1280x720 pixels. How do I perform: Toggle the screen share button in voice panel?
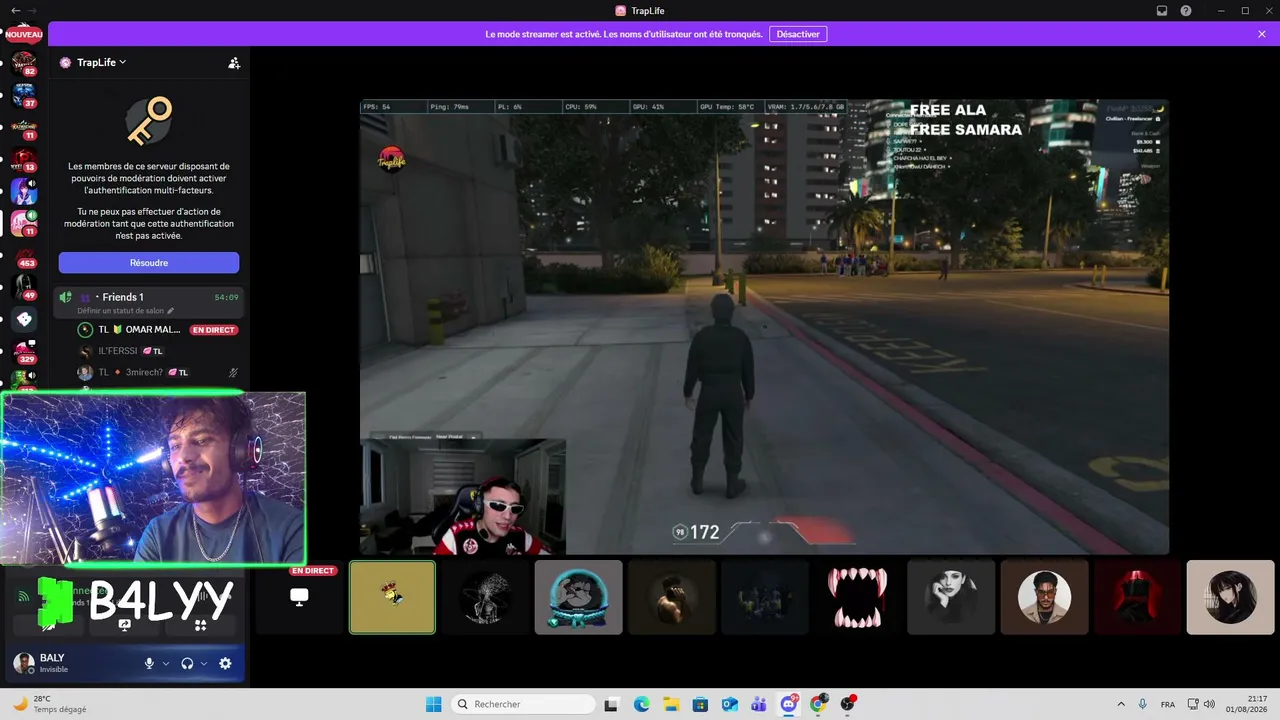[125, 625]
